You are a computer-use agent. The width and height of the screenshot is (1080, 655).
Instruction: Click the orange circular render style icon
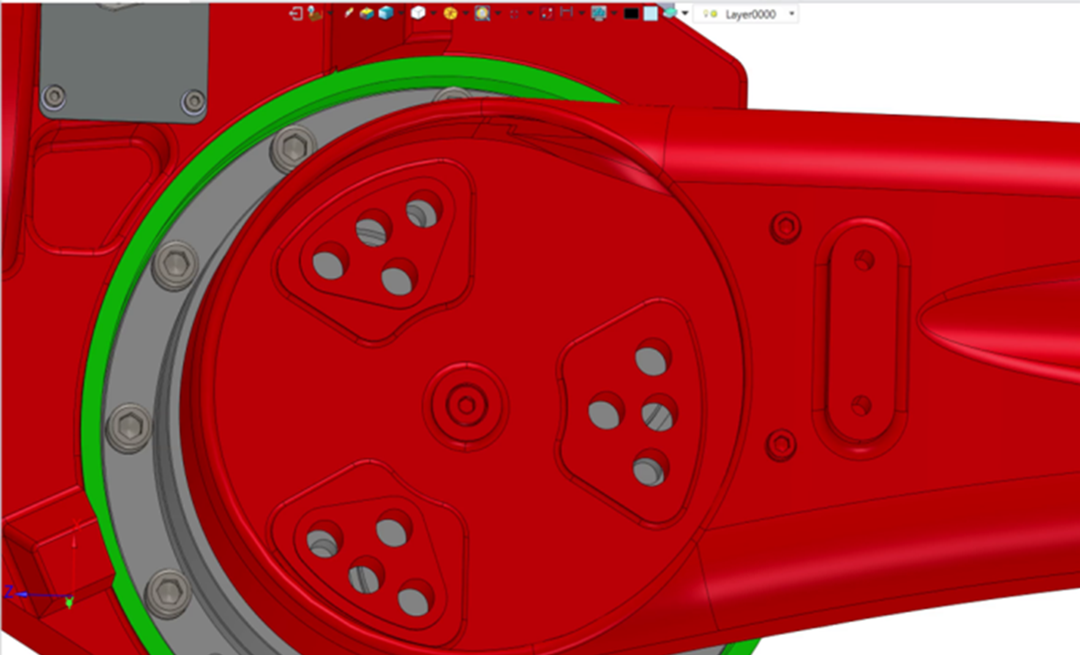coord(450,13)
